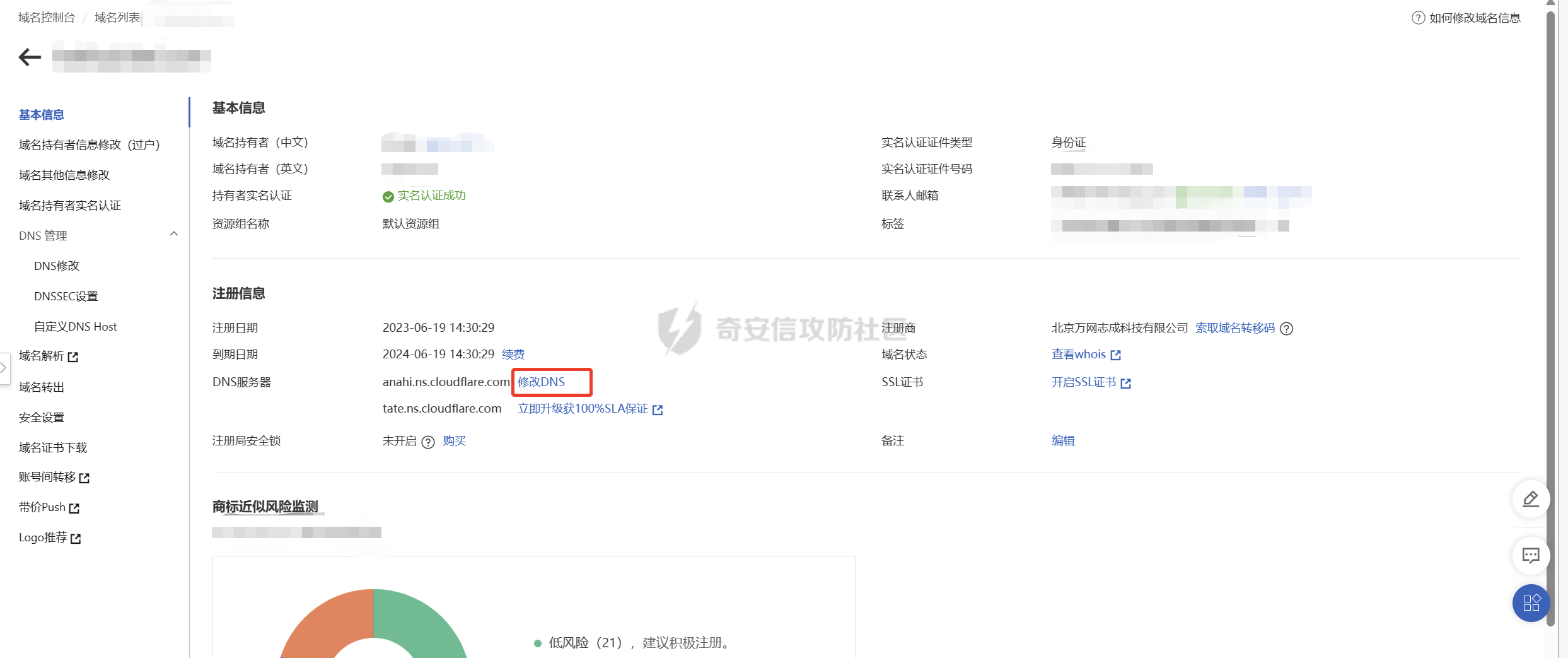Click the help icon beside 未开启

(428, 442)
